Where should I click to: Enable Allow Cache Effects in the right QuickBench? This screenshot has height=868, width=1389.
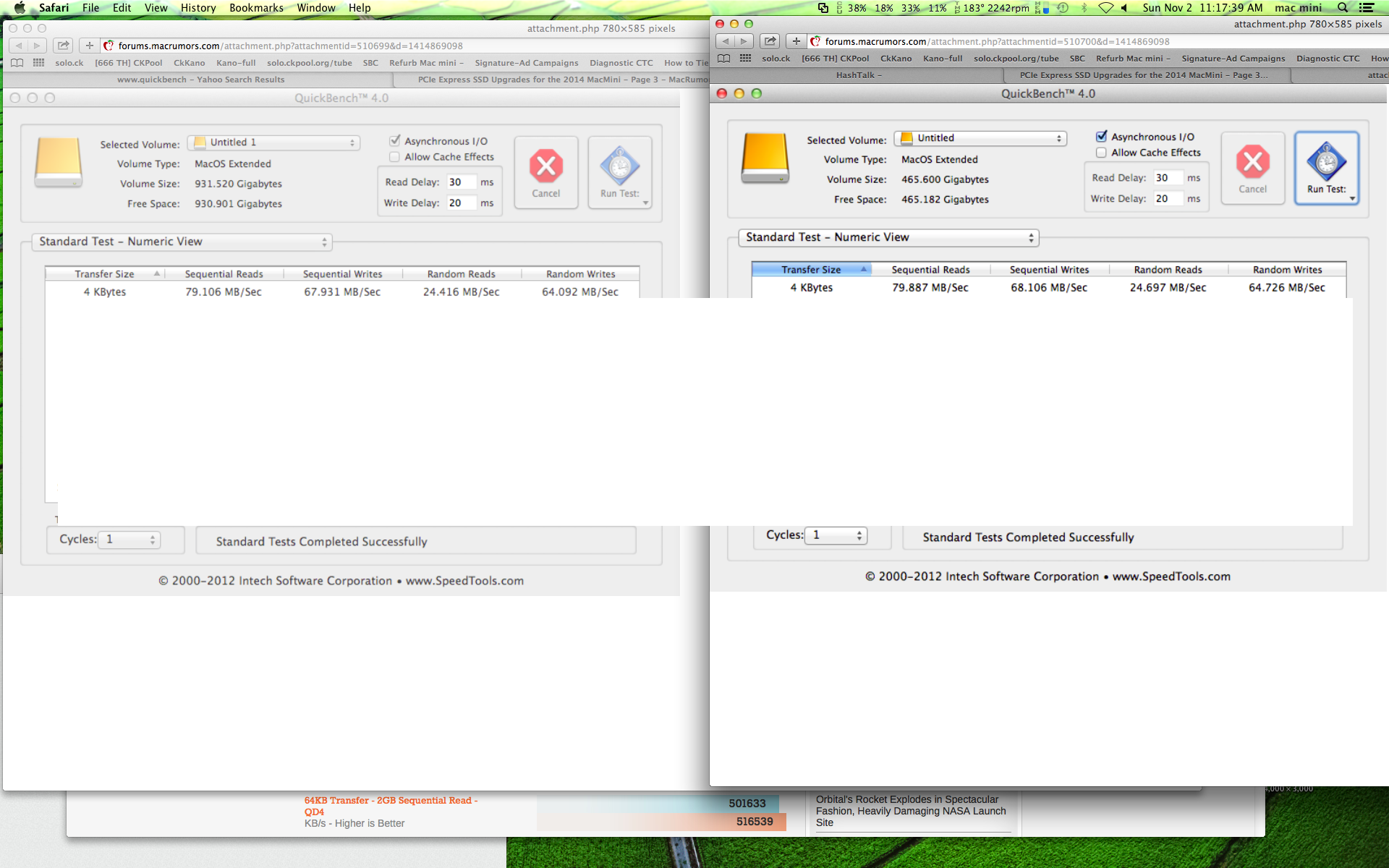click(x=1101, y=153)
